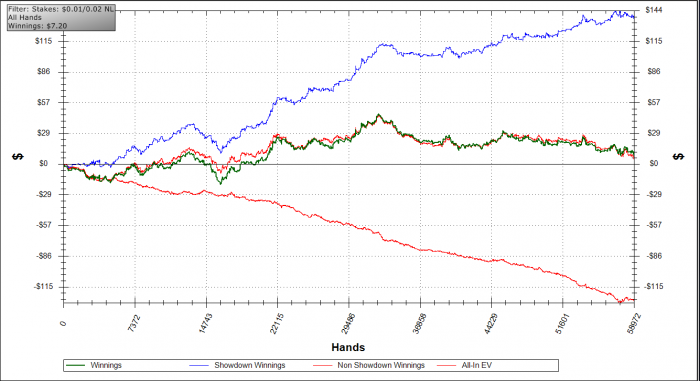This screenshot has width=700, height=381.
Task: Click the left y-axis label -$115
Action: click(43, 286)
